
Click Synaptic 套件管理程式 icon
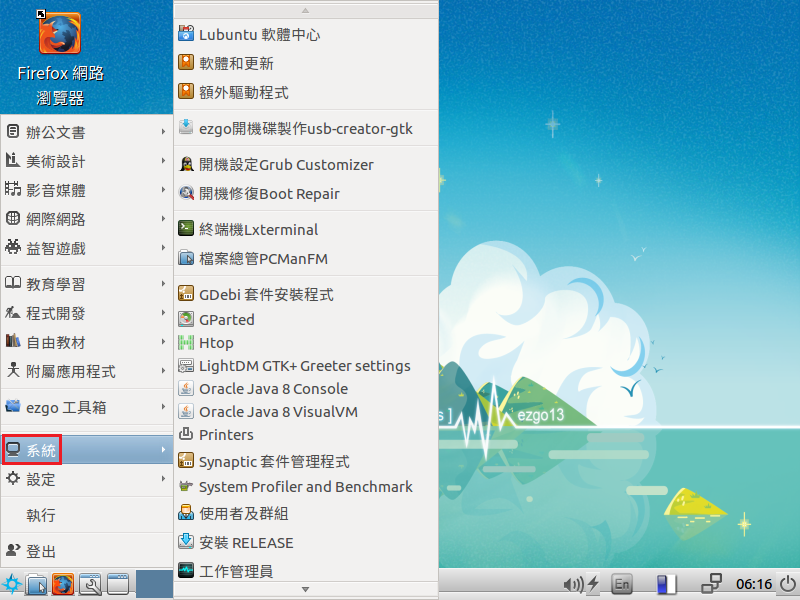coord(186,461)
